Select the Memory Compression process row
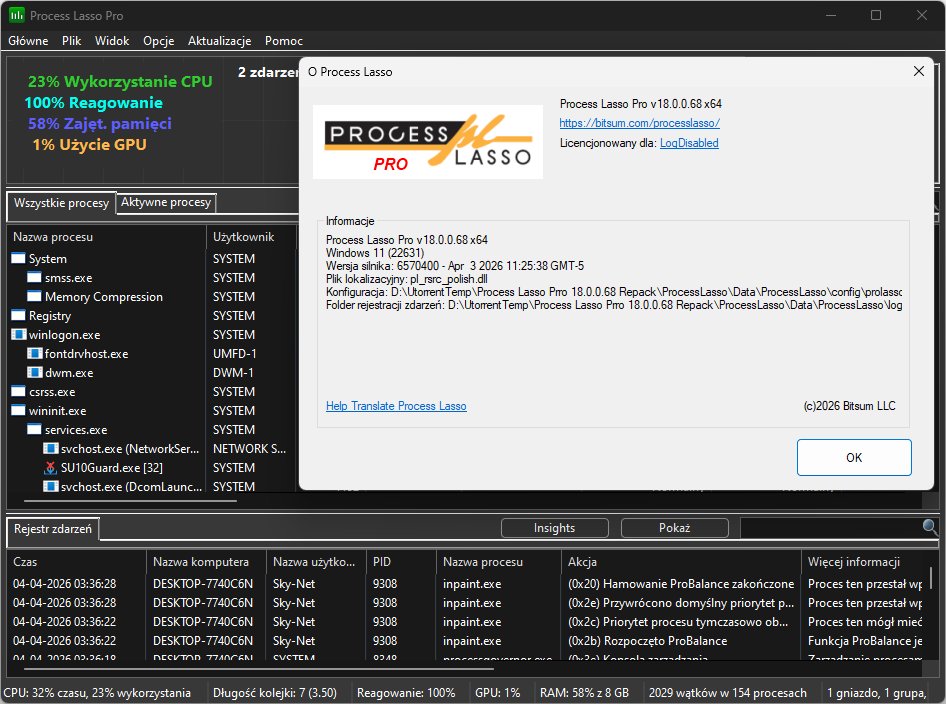The image size is (946, 704). click(153, 296)
